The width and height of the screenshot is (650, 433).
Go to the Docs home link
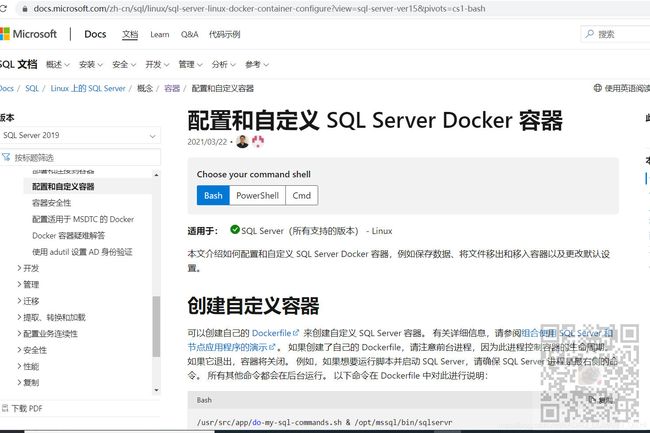(95, 34)
